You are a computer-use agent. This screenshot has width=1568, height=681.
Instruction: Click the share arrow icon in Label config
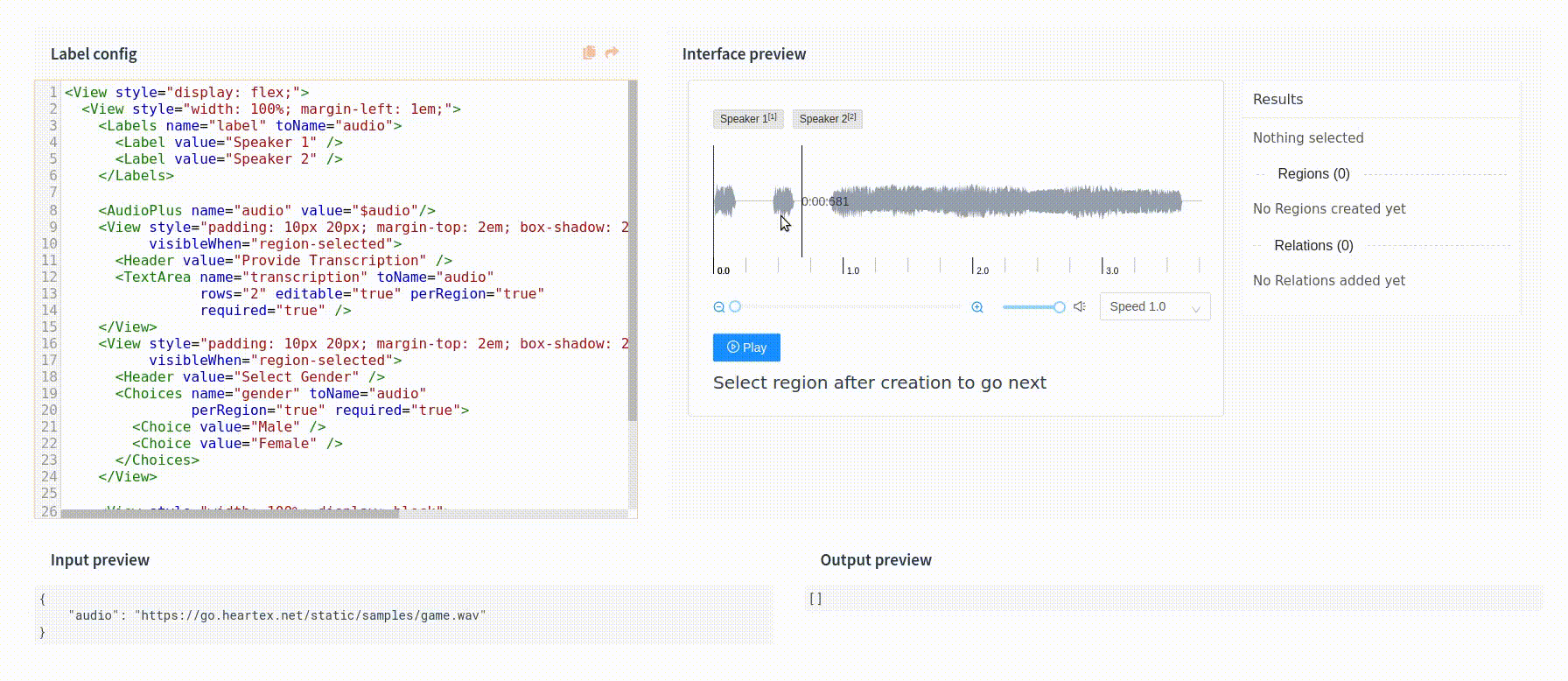pyautogui.click(x=612, y=53)
